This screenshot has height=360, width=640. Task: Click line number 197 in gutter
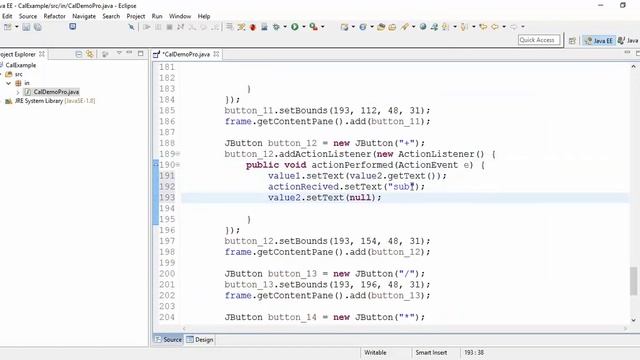coord(167,241)
